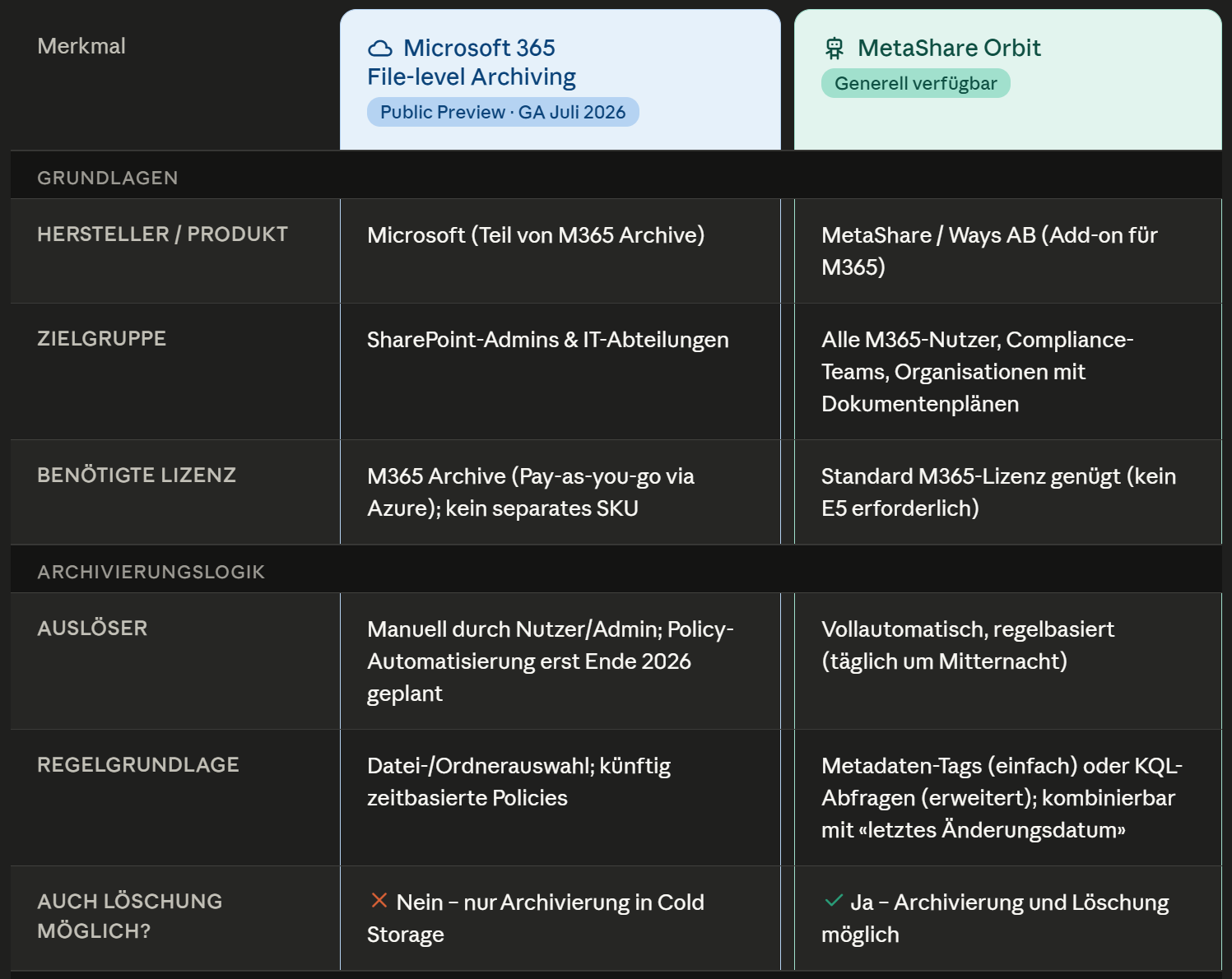Open the MetaShare Orbit heading
1232x979 pixels.
pos(949,48)
